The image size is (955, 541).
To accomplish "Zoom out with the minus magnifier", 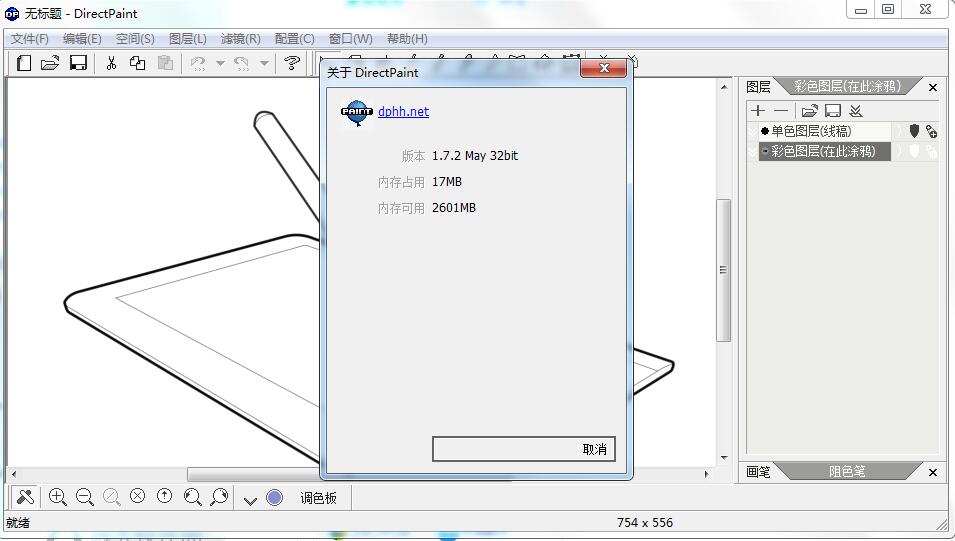I will tap(85, 497).
